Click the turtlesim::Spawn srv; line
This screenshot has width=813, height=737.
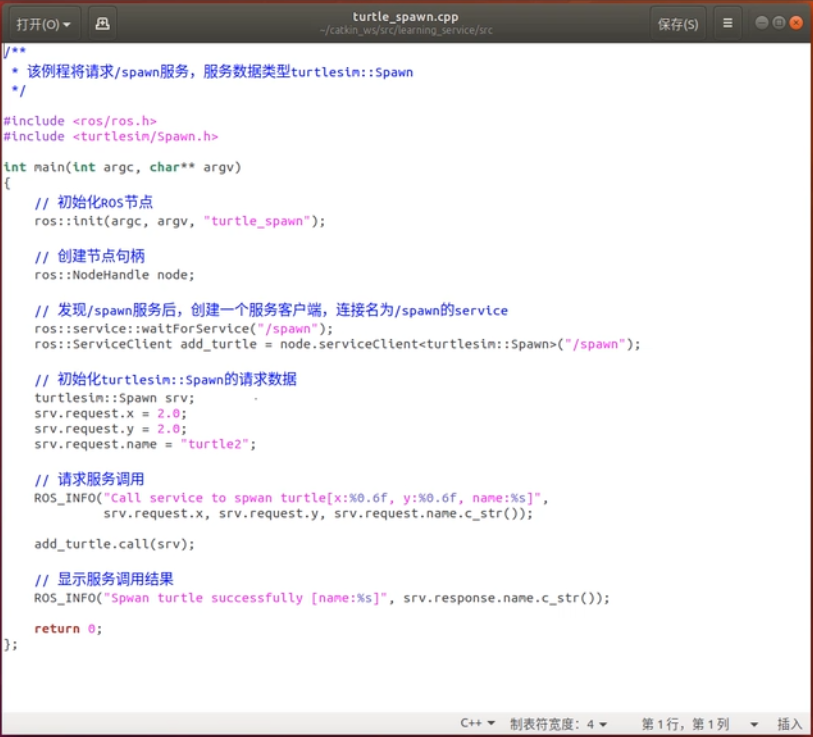point(114,398)
